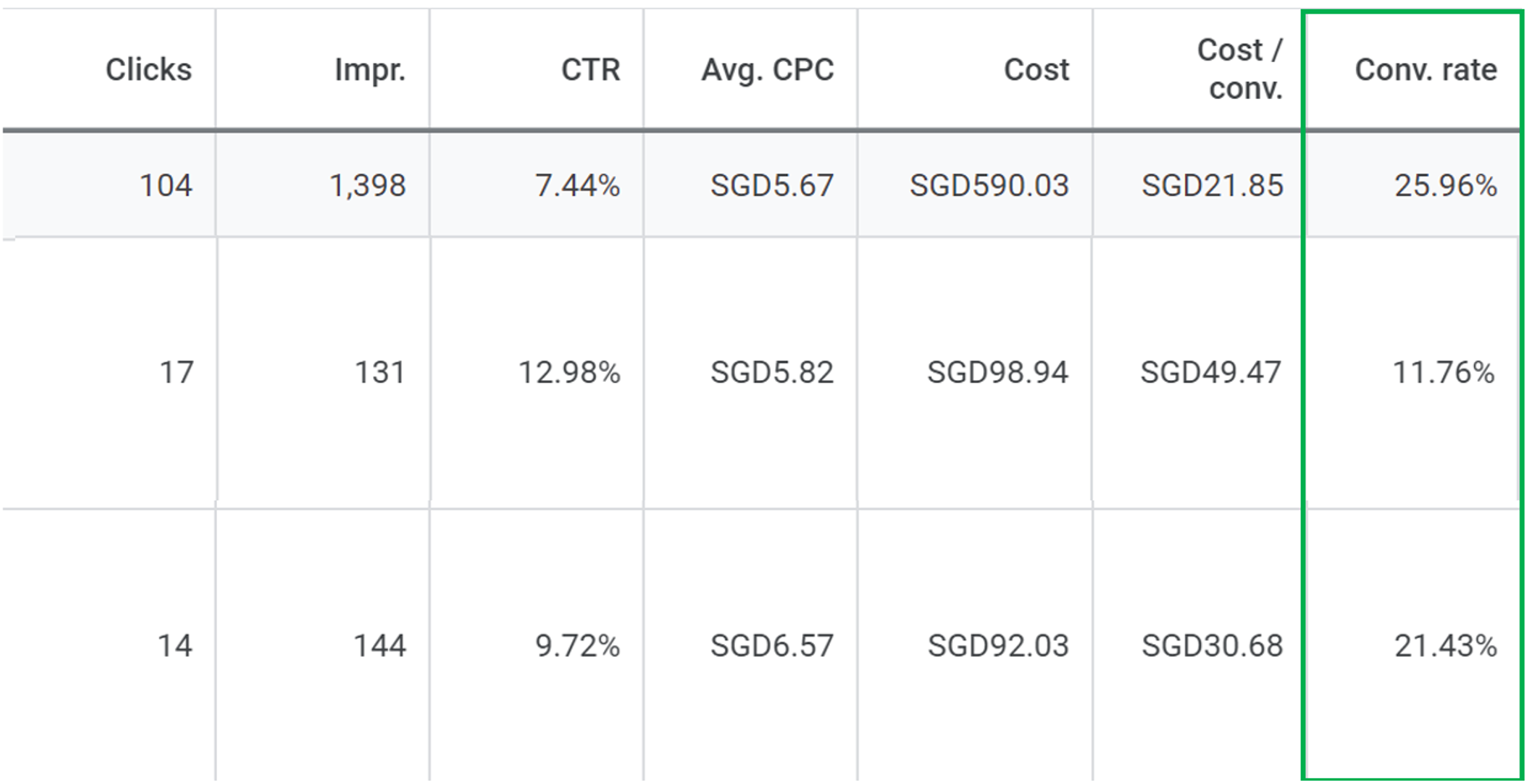This screenshot has width=1527, height=784.
Task: Select the 12.98% CTR cell
Action: click(569, 372)
